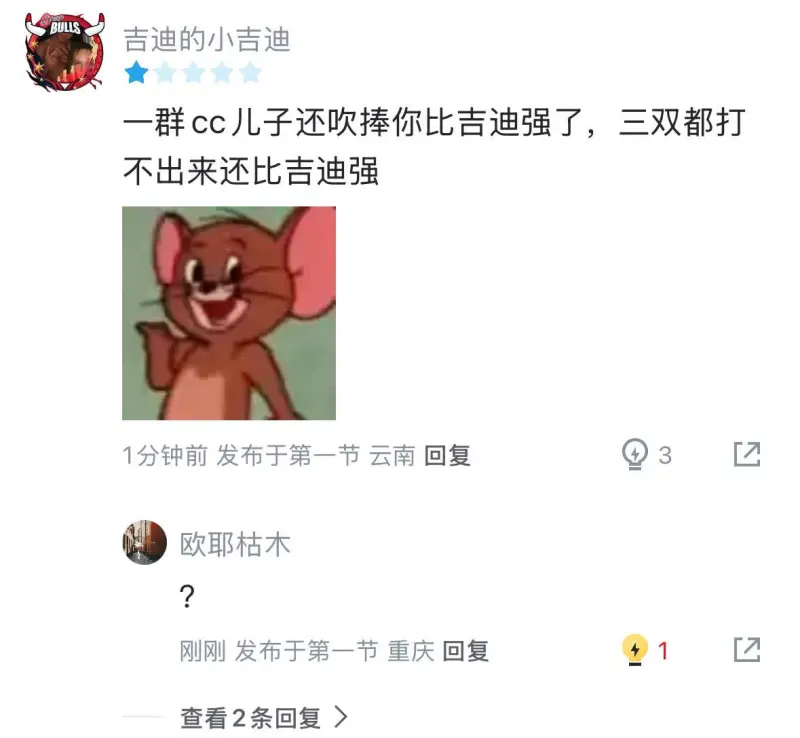Screen dimensions: 800x738
Task: Open 欧耶枯木's round profile avatar
Action: (144, 543)
